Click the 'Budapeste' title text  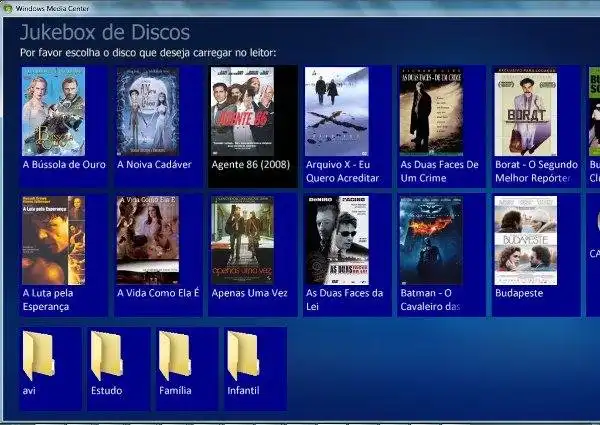(x=519, y=293)
